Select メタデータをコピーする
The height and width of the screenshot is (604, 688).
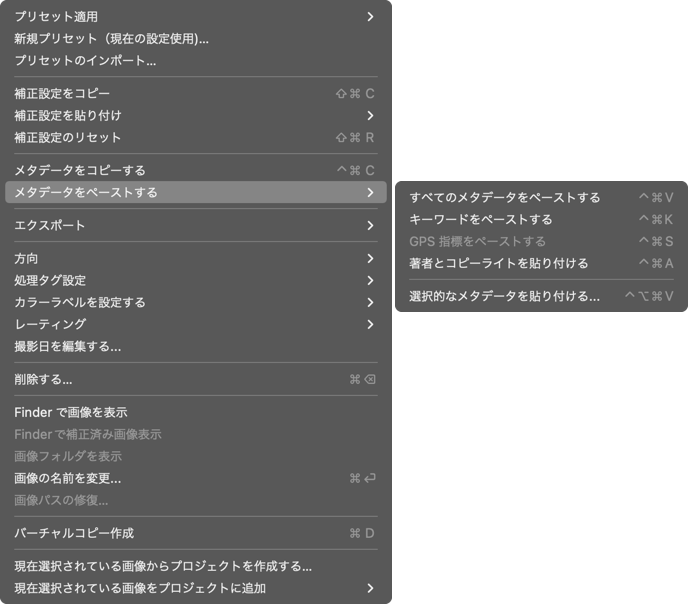tap(196, 170)
